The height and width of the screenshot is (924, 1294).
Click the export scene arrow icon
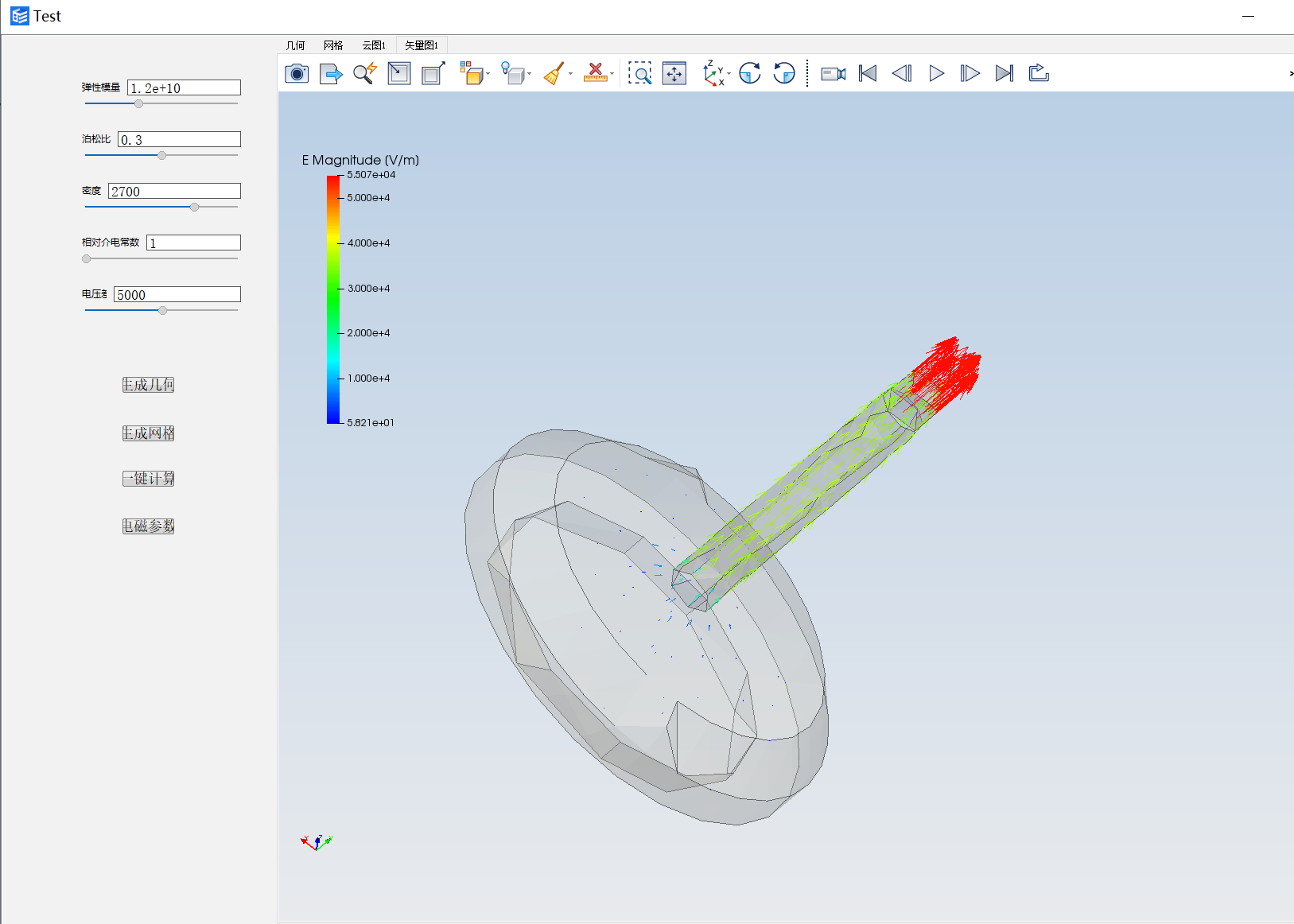[331, 74]
